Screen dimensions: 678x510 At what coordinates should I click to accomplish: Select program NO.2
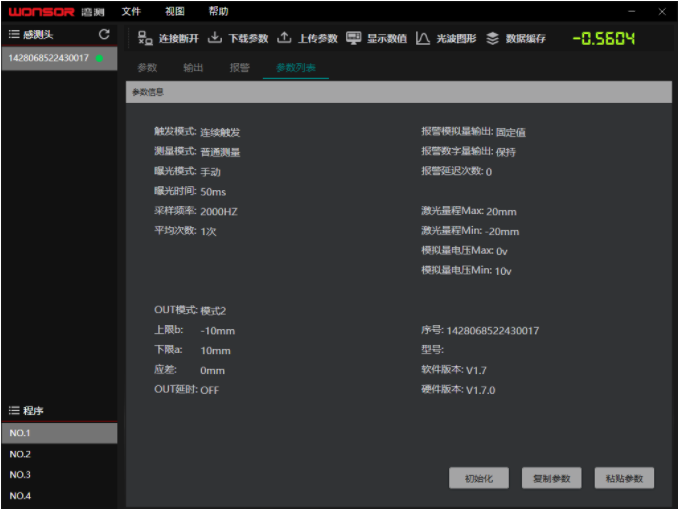59,454
